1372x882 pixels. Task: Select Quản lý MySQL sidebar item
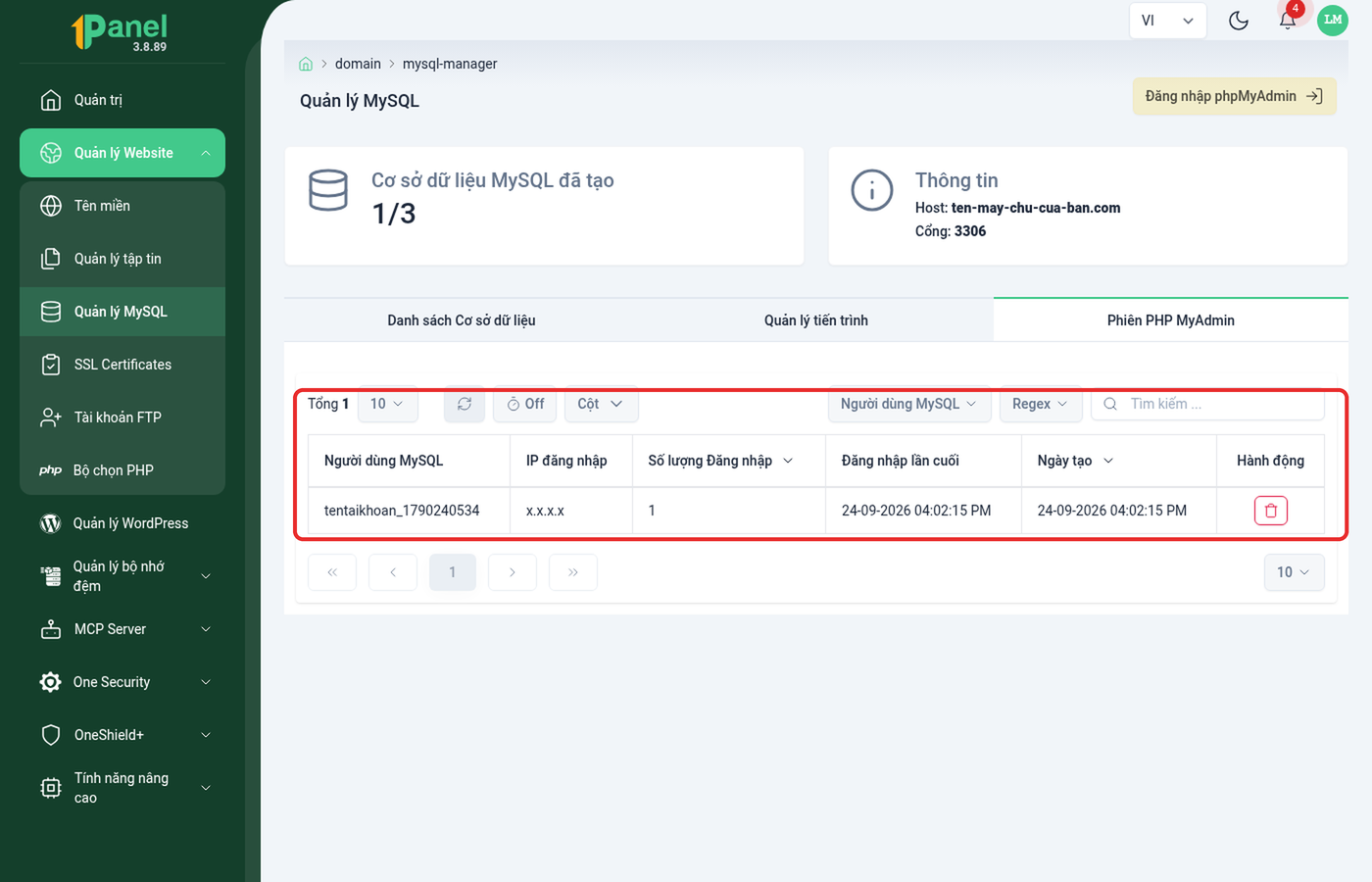point(122,312)
